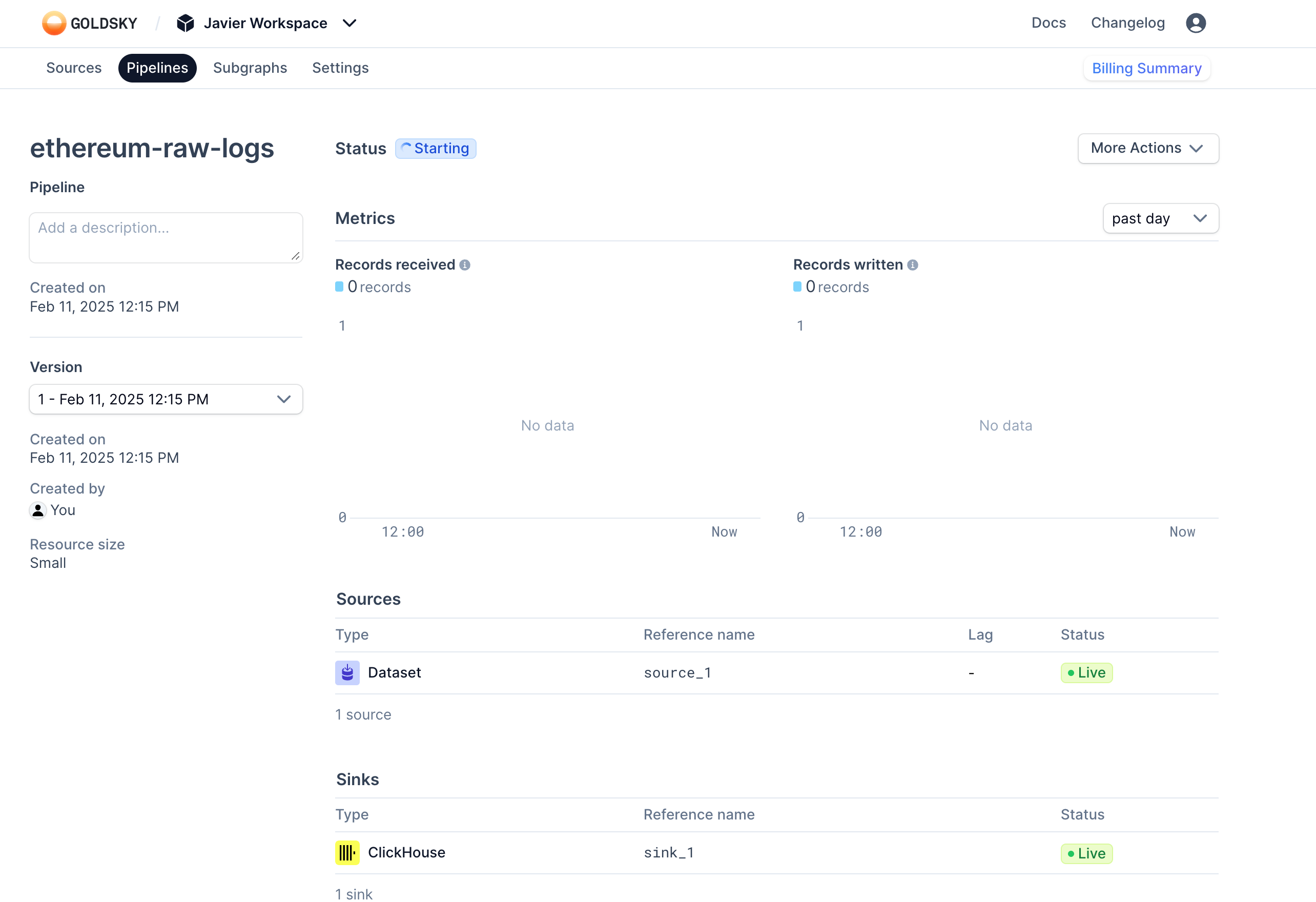Switch to the Sources tab

(74, 68)
